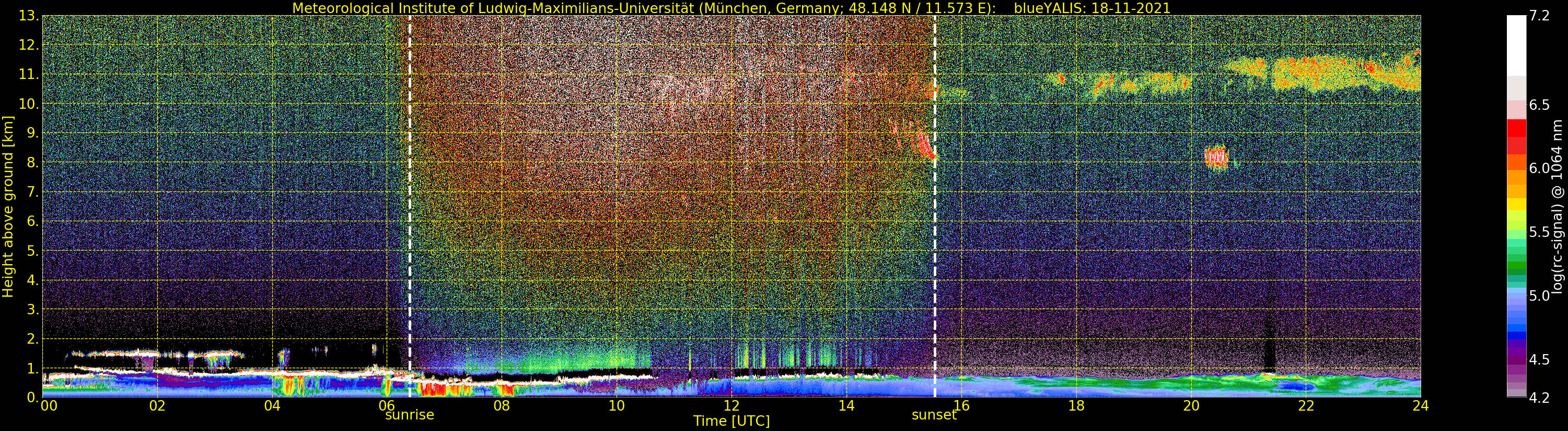
Task: Select the "sunset" label below the time axis
Action: point(934,415)
